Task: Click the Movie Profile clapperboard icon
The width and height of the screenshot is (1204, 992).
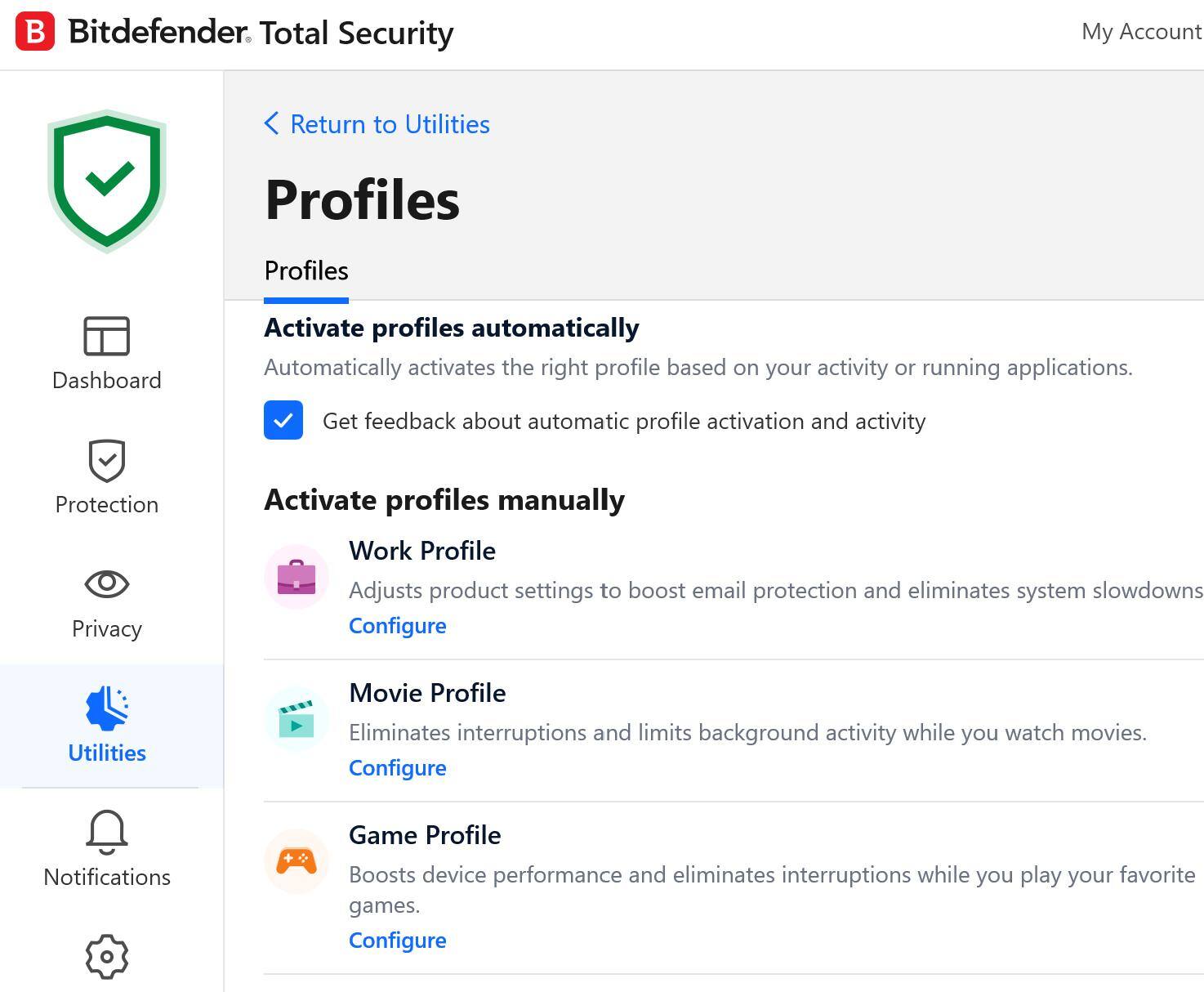Action: coord(297,719)
